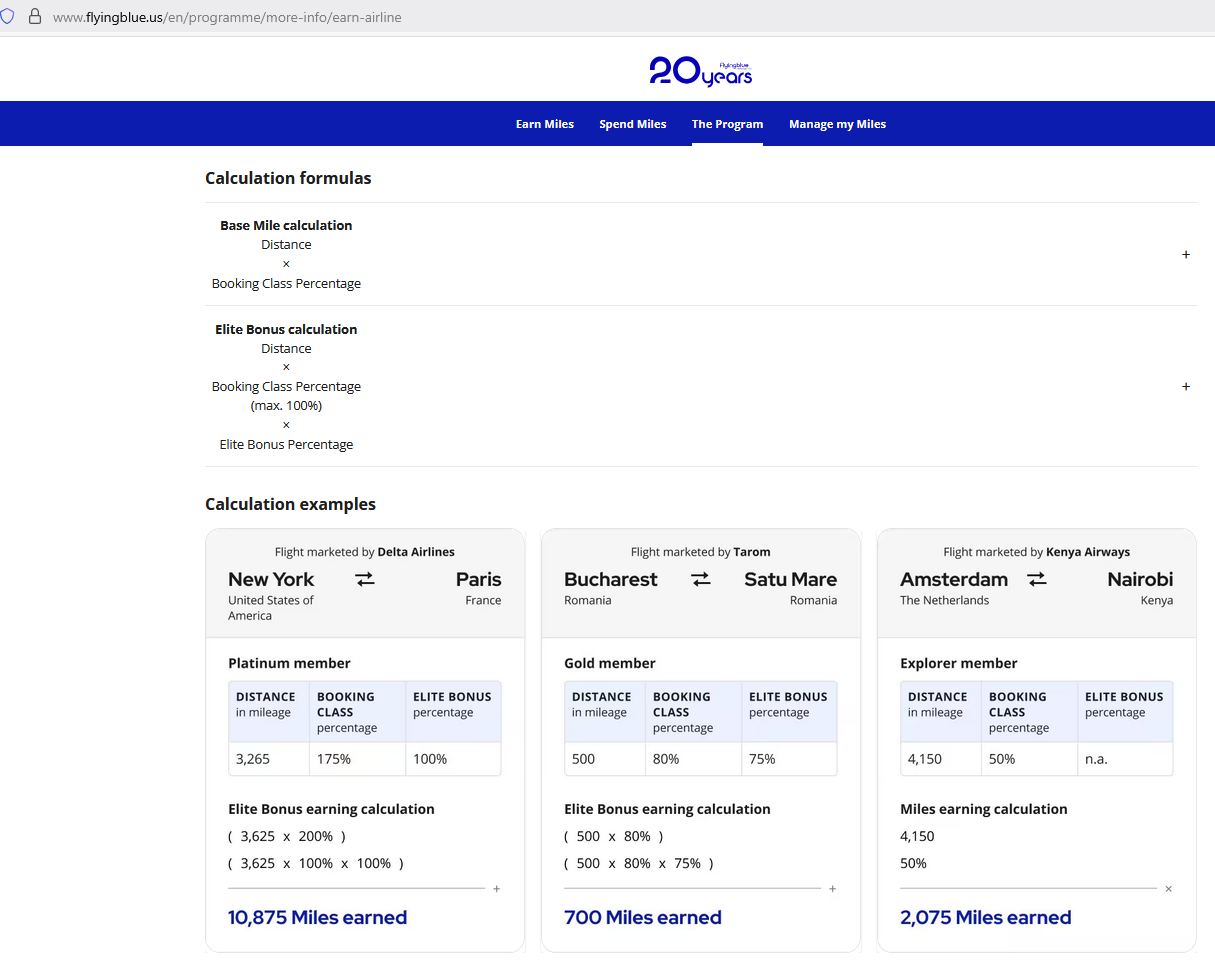Screen dimensions: 1215x965
Task: Open the Earn Miles menu
Action: [545, 124]
